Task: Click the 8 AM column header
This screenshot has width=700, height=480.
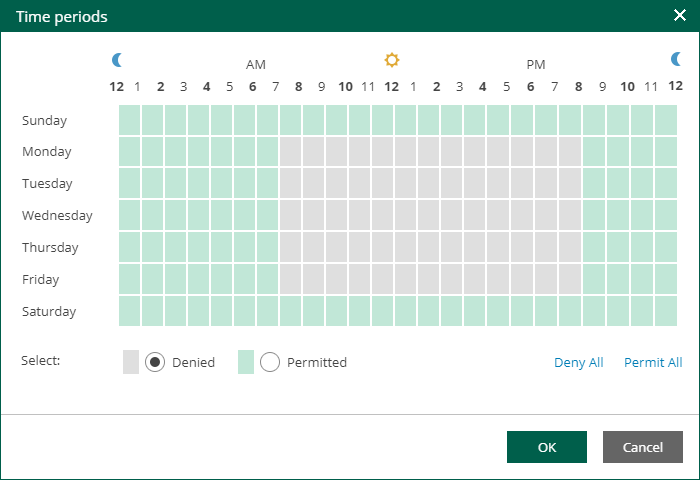Action: coord(298,87)
